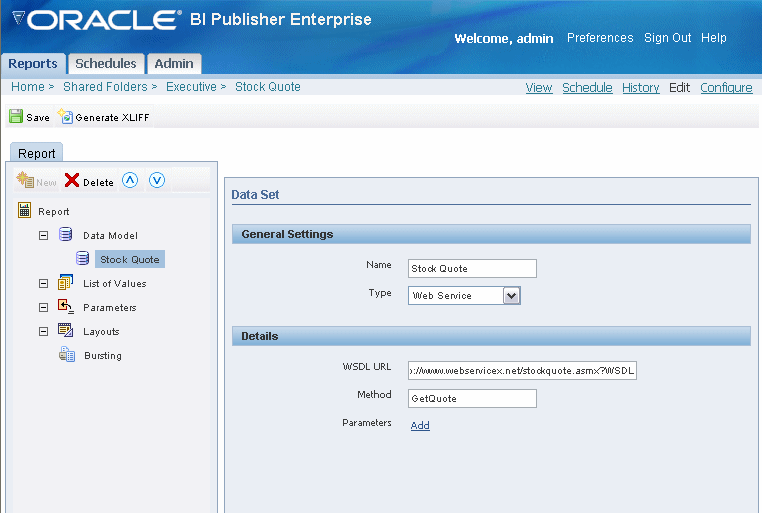Select the Report panel tab
The height and width of the screenshot is (513, 762).
(36, 153)
